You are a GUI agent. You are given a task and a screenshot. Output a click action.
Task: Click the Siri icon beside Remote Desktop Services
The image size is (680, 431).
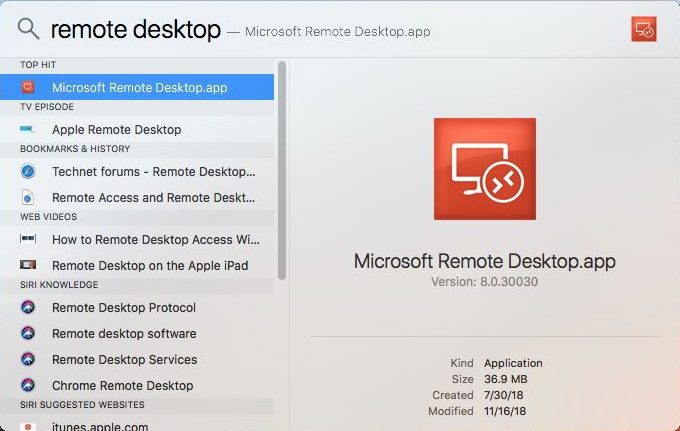[28, 359]
